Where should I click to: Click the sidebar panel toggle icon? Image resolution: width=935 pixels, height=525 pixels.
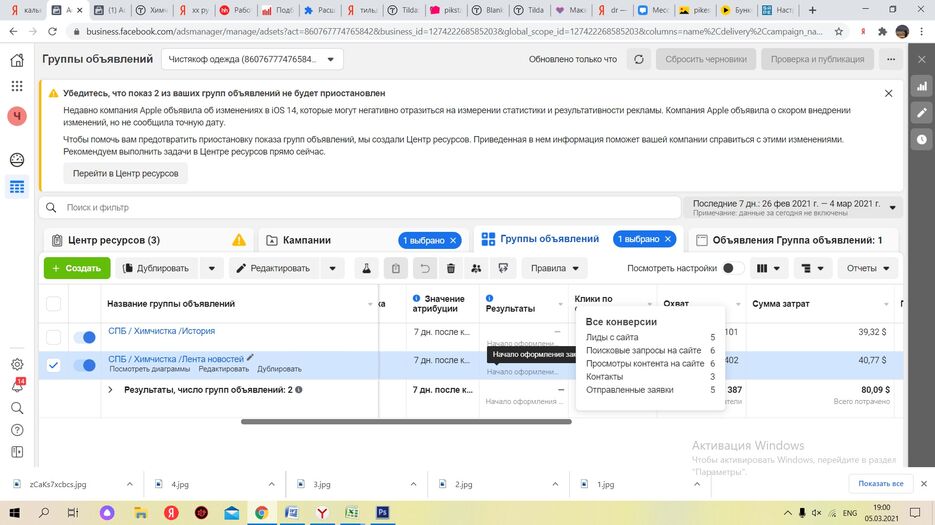coord(17,452)
